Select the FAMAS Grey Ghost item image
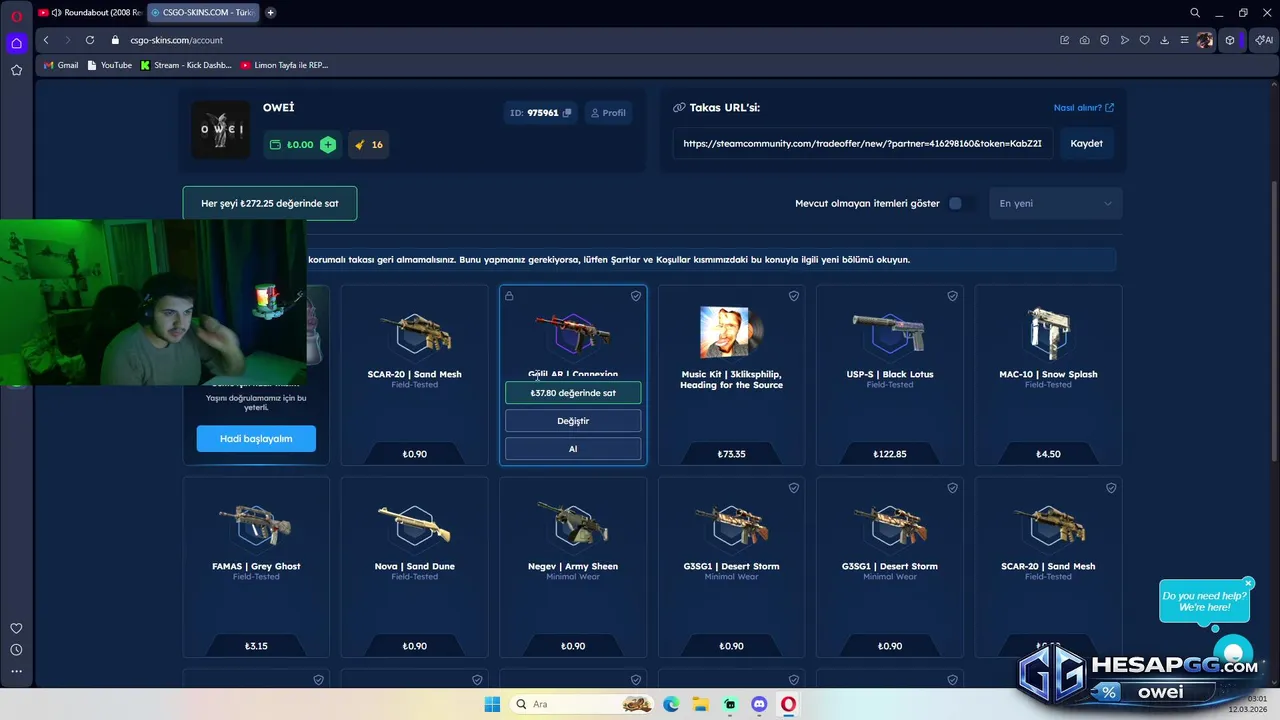This screenshot has width=1280, height=720. click(256, 525)
